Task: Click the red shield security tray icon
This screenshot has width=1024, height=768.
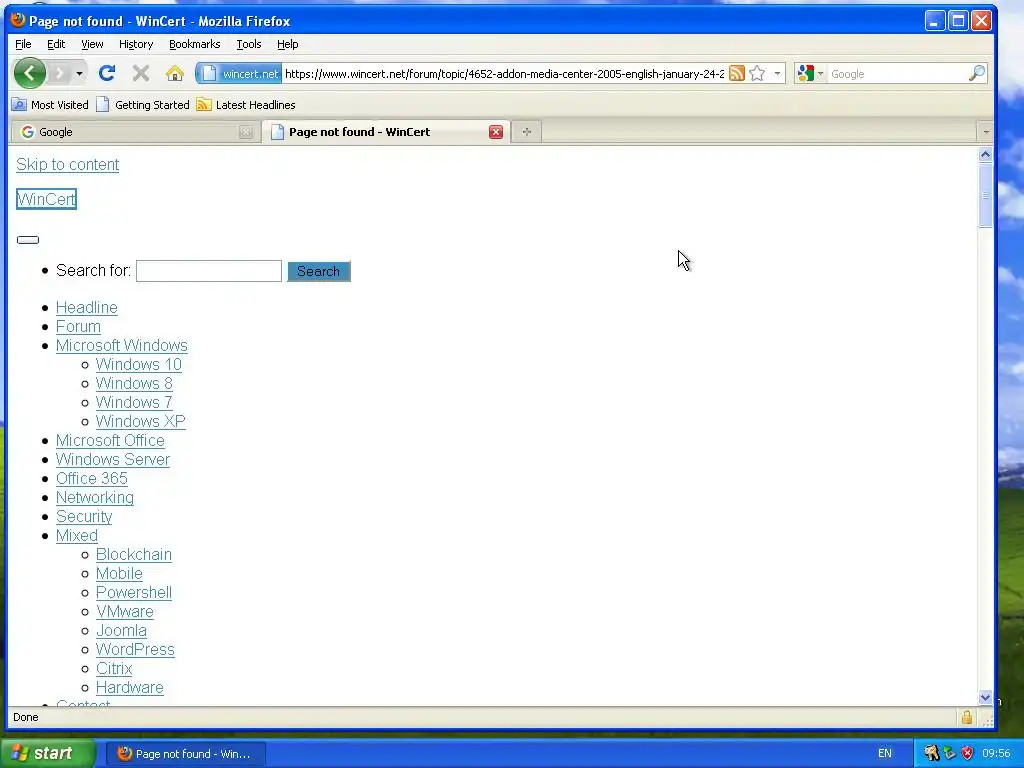Action: [968, 753]
